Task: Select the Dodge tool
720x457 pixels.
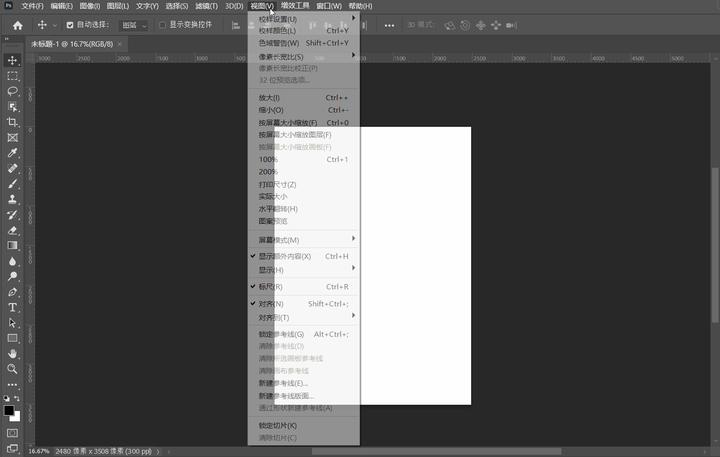Action: pyautogui.click(x=12, y=276)
